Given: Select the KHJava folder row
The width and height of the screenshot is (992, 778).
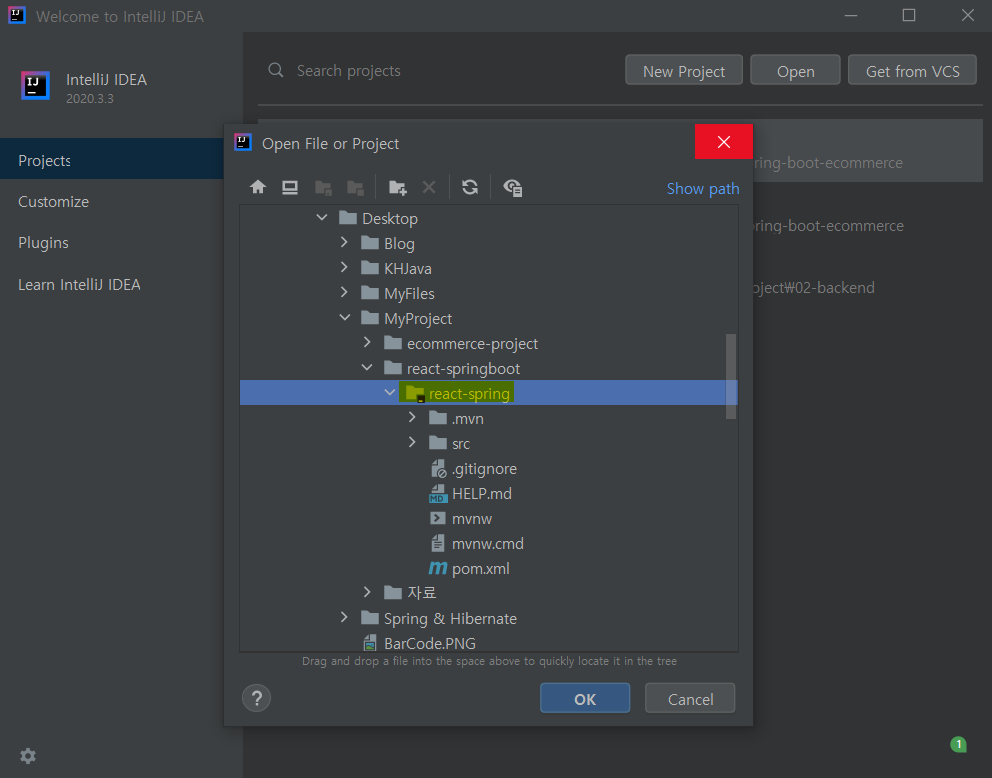Looking at the screenshot, I should tap(488, 268).
